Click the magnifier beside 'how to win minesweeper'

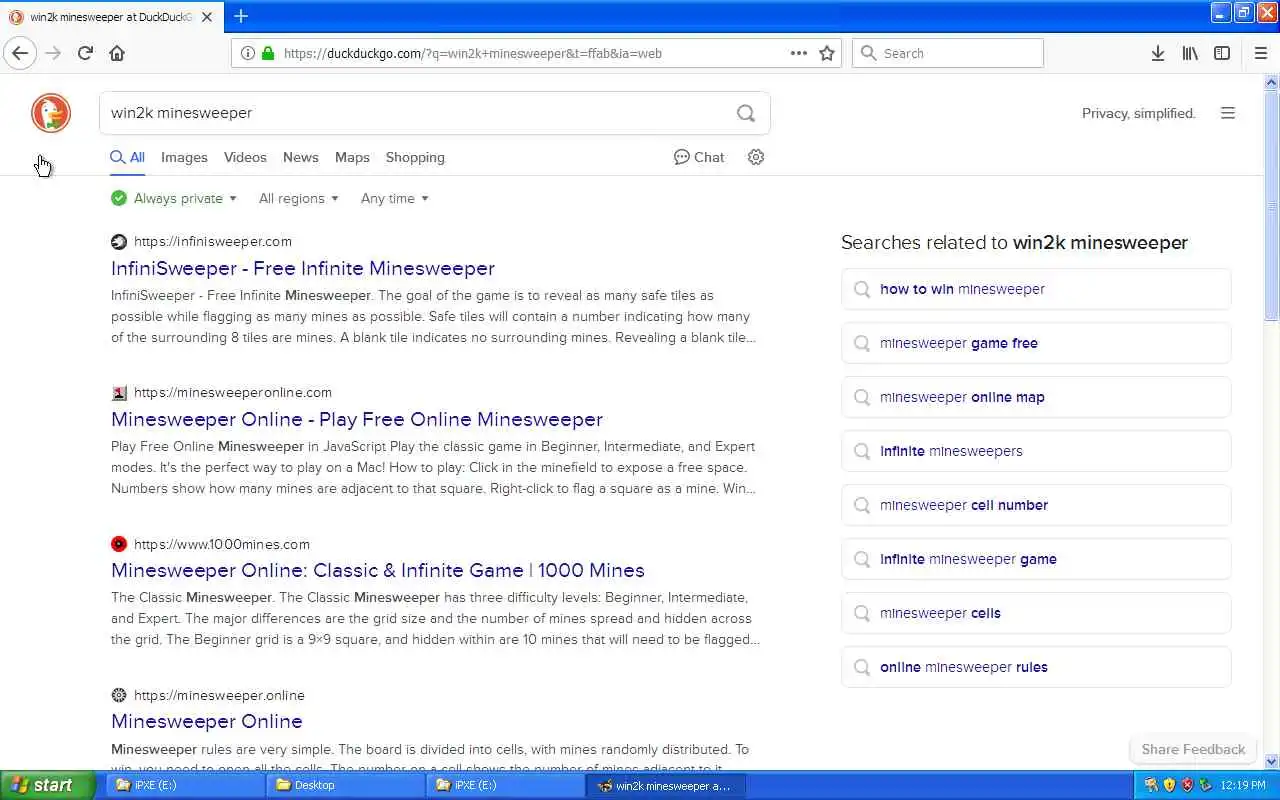[862, 289]
